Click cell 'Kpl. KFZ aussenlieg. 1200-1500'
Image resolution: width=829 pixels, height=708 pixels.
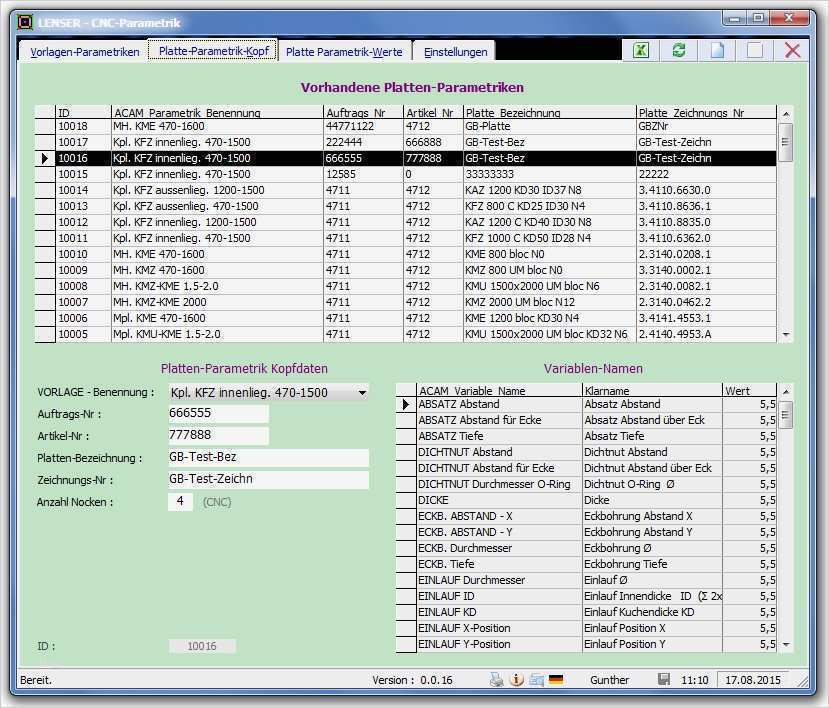click(217, 190)
